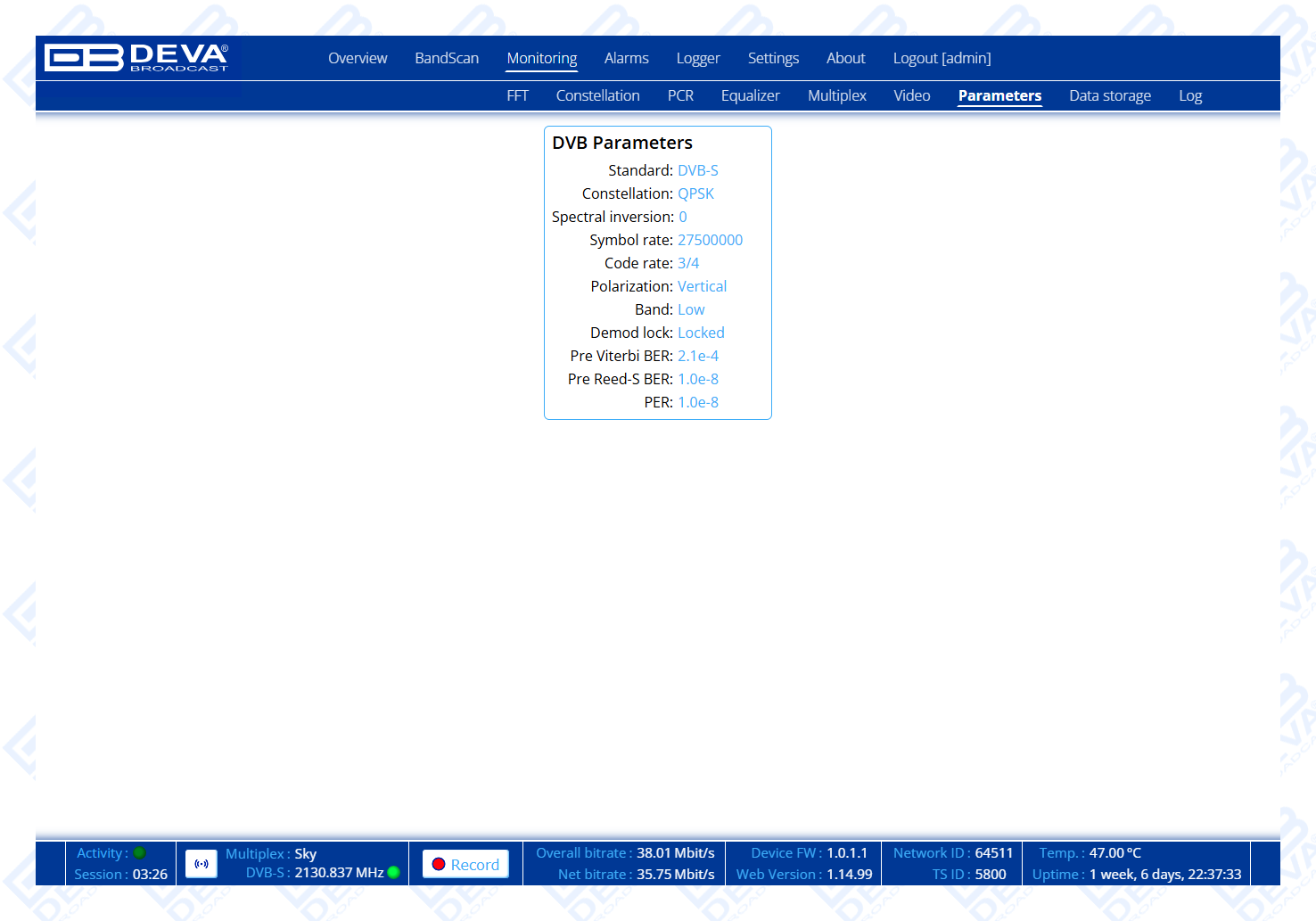Viewport: 1316px width, 921px height.
Task: Navigate to the Logger section
Action: 698,58
